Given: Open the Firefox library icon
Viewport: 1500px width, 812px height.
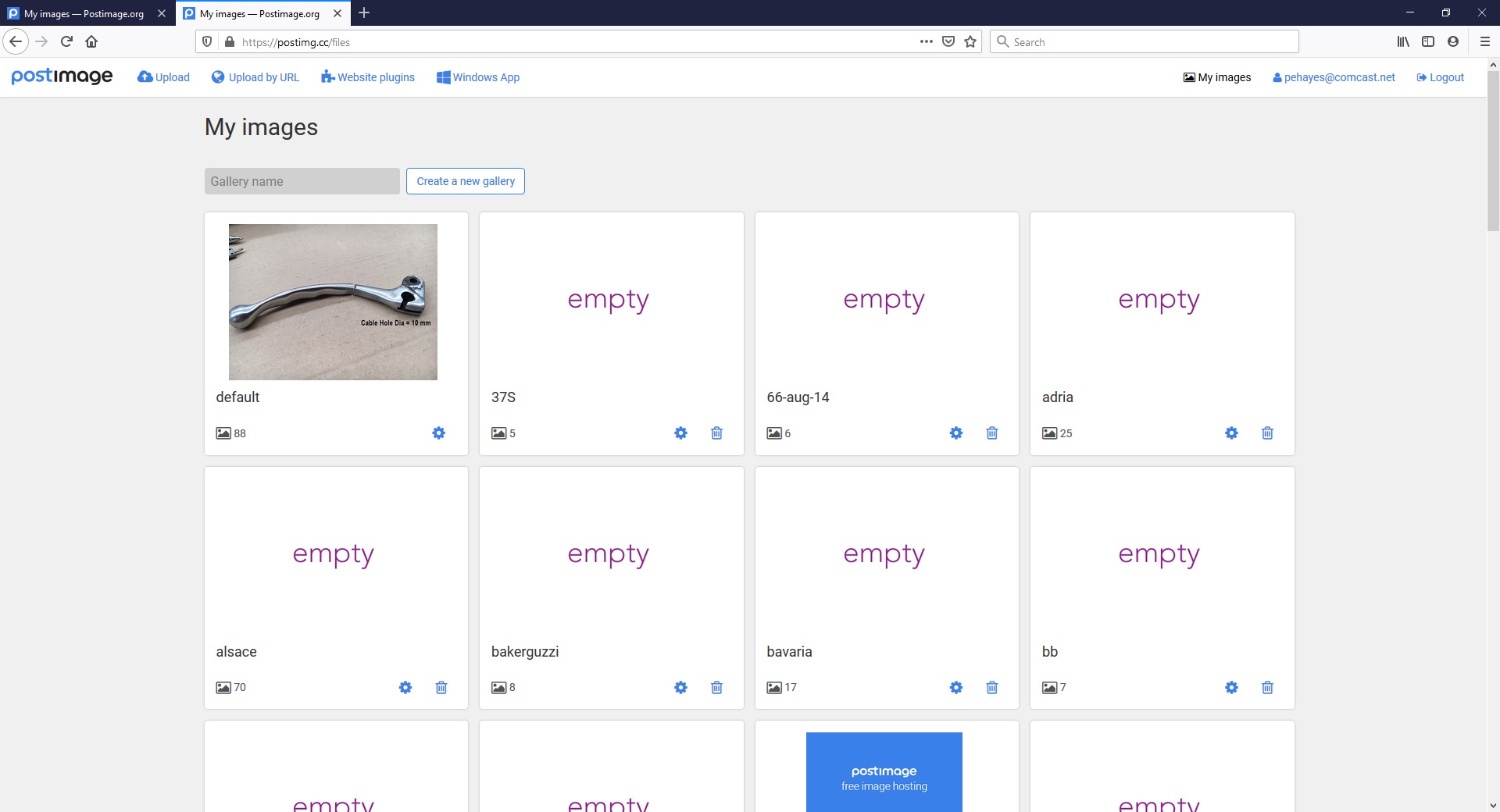Looking at the screenshot, I should (x=1403, y=41).
